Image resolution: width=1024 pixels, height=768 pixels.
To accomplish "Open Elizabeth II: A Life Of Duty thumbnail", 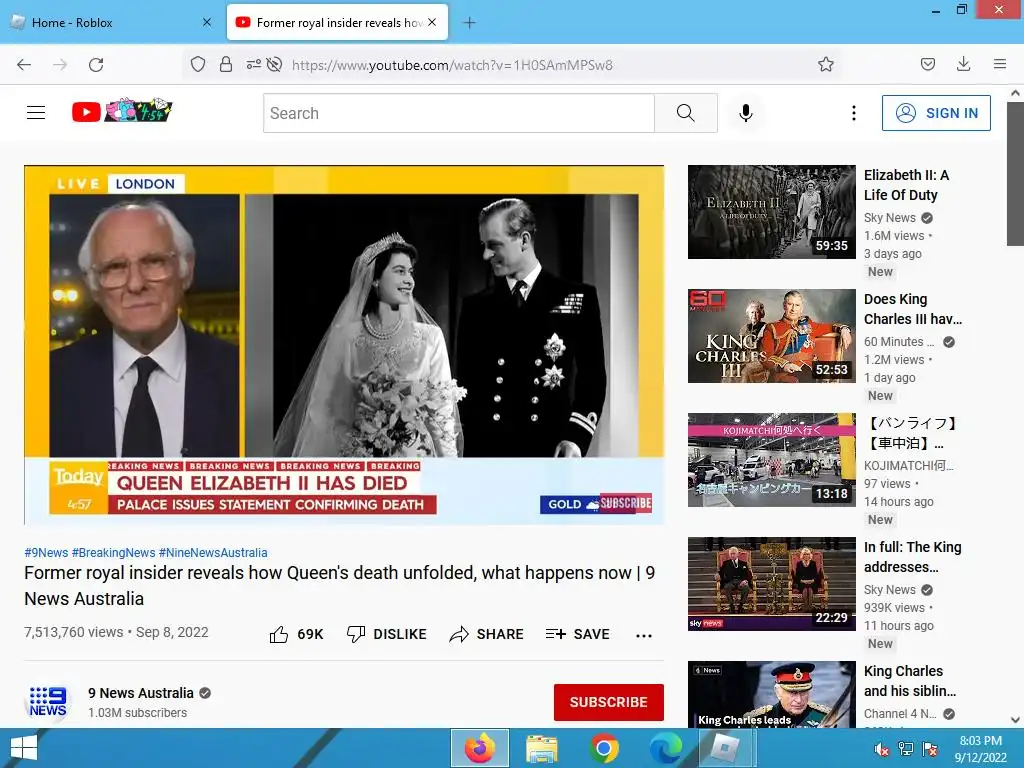I will [x=772, y=212].
